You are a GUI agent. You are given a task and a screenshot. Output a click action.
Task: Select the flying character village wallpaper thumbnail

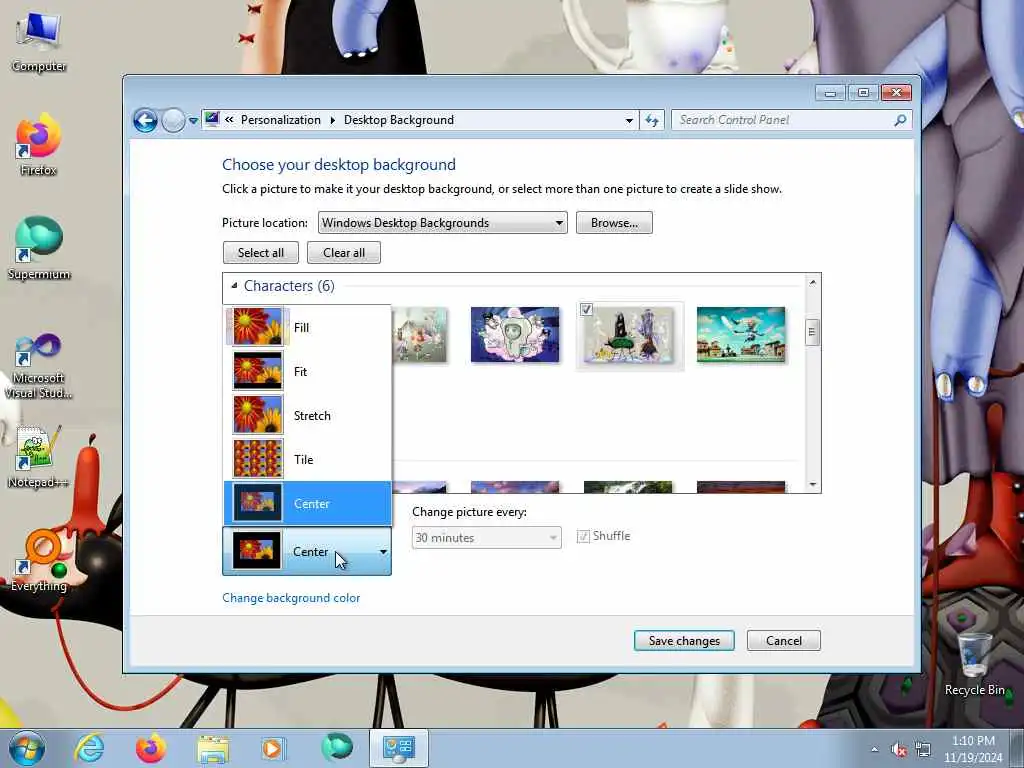tap(741, 334)
